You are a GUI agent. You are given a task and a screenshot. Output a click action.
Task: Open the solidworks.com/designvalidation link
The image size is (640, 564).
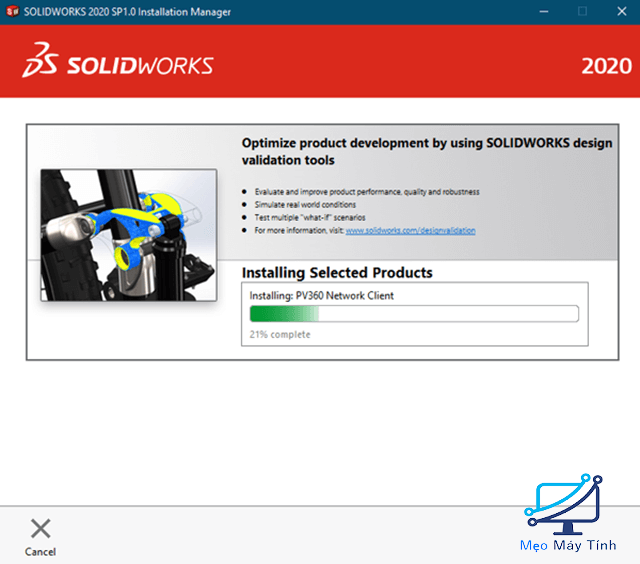410,231
